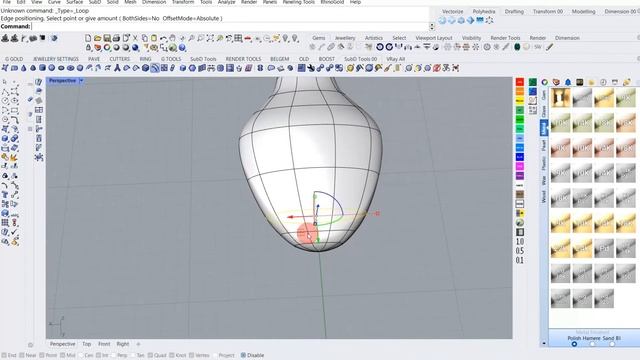Select the Polish metal finish radio button
Image resolution: width=640 pixels, height=360 pixels.
click(x=574, y=344)
